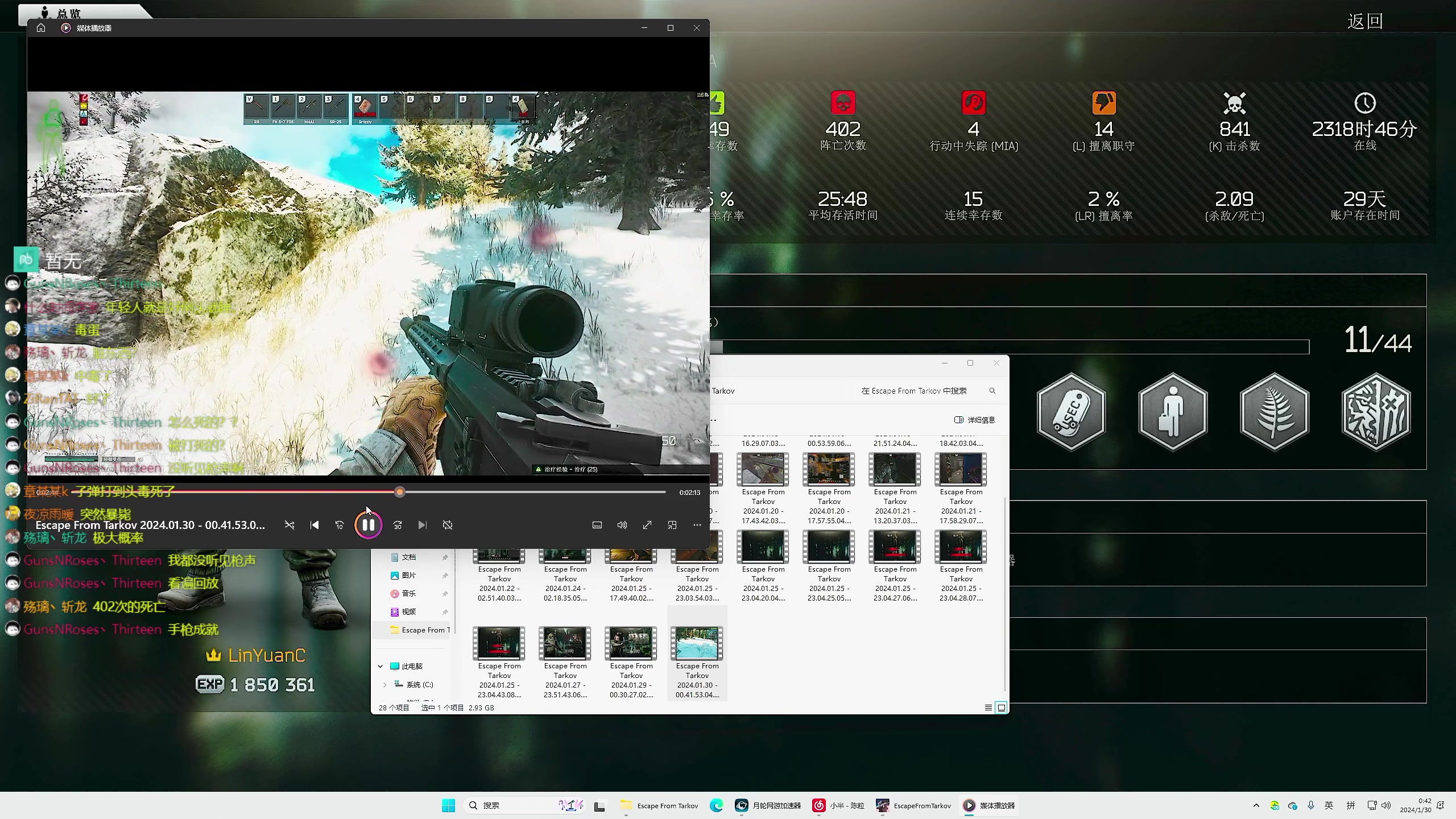Open volume control in media player
The image size is (1456, 819).
[x=622, y=525]
